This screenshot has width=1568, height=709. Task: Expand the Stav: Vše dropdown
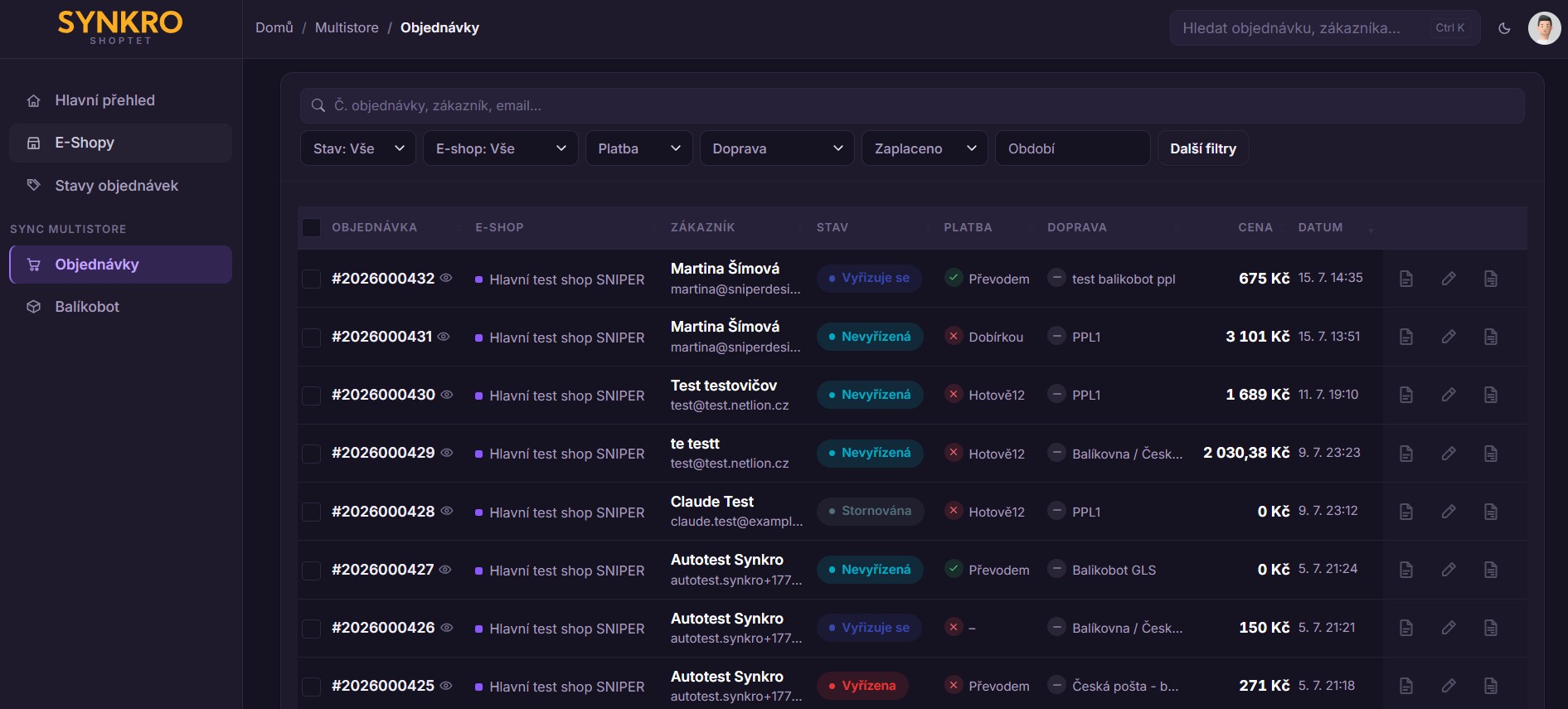click(358, 148)
